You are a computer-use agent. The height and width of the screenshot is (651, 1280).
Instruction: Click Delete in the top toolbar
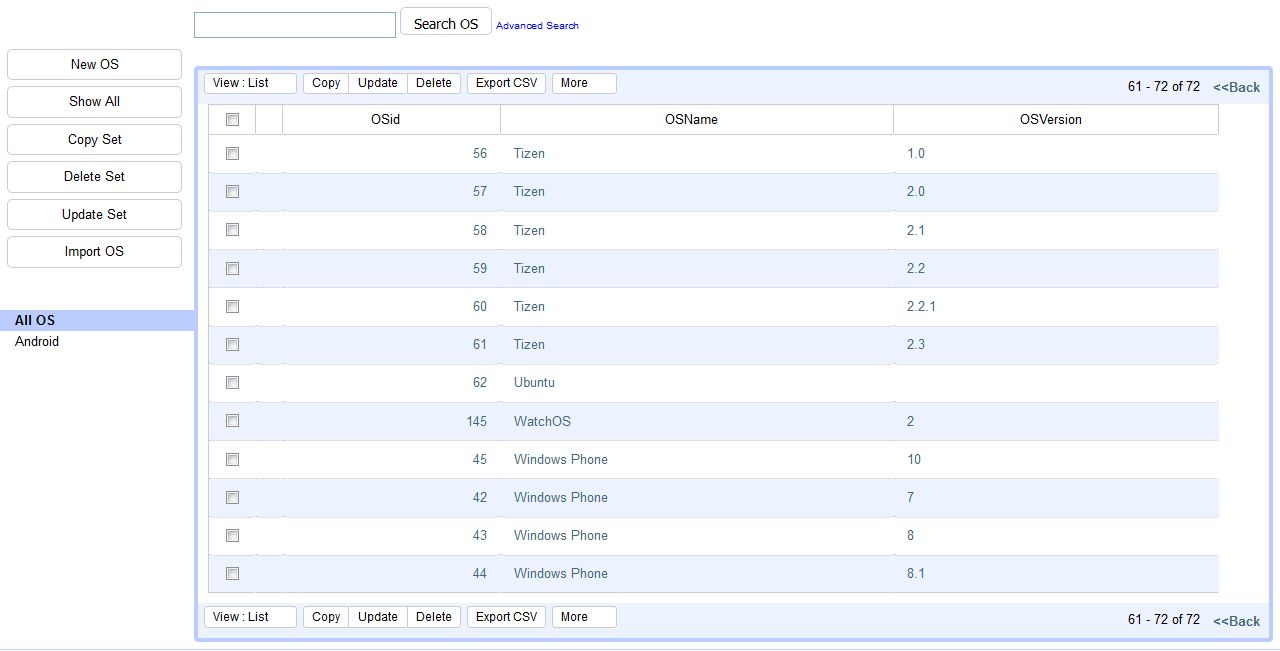434,83
